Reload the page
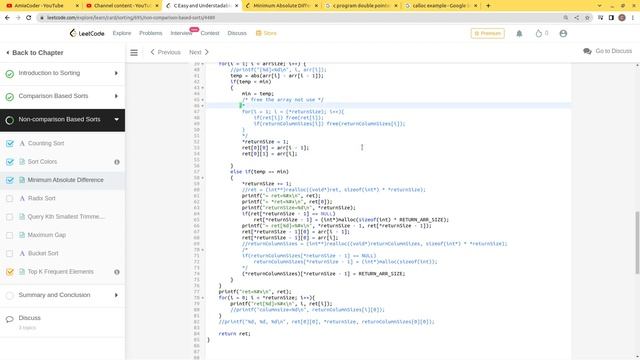This screenshot has height=360, width=640. (29, 18)
